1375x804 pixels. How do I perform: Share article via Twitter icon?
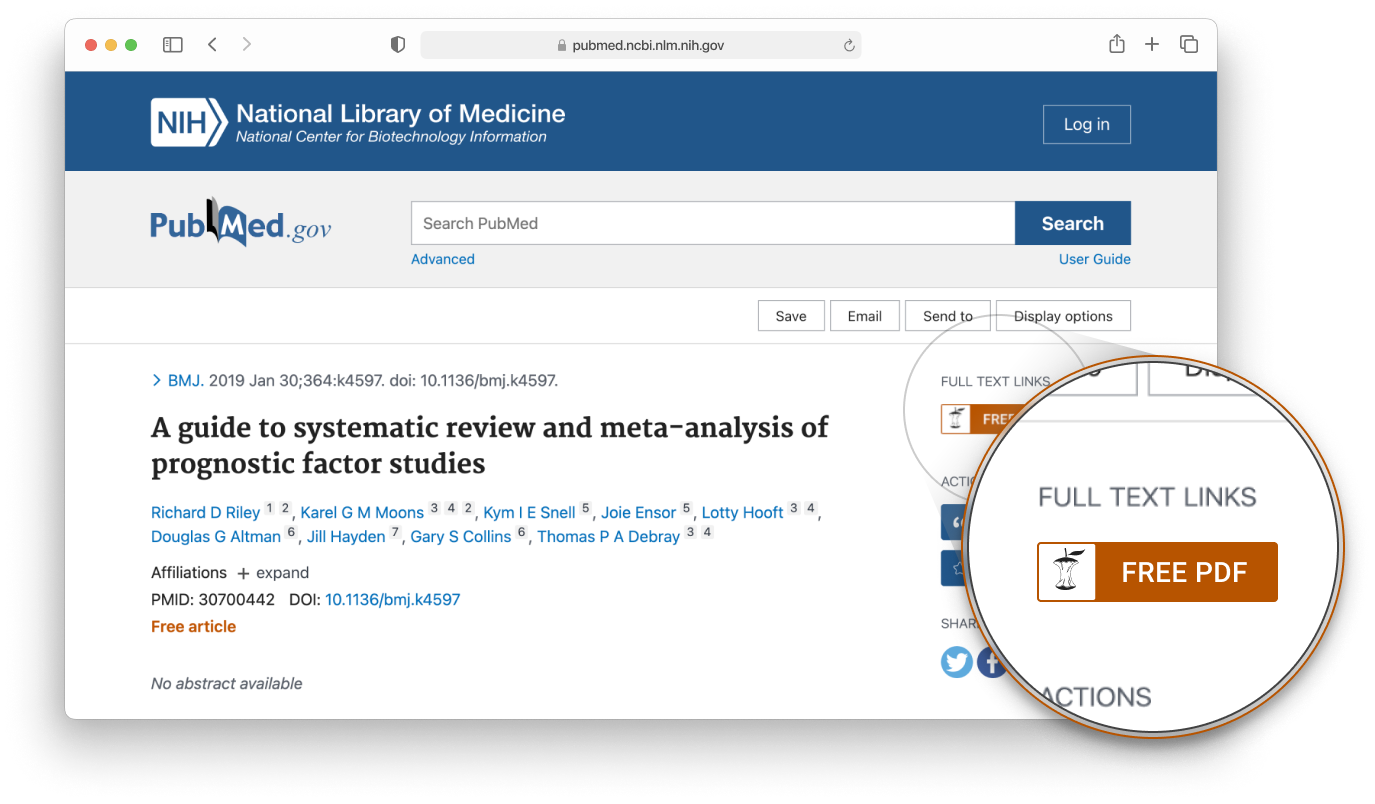[x=957, y=661]
